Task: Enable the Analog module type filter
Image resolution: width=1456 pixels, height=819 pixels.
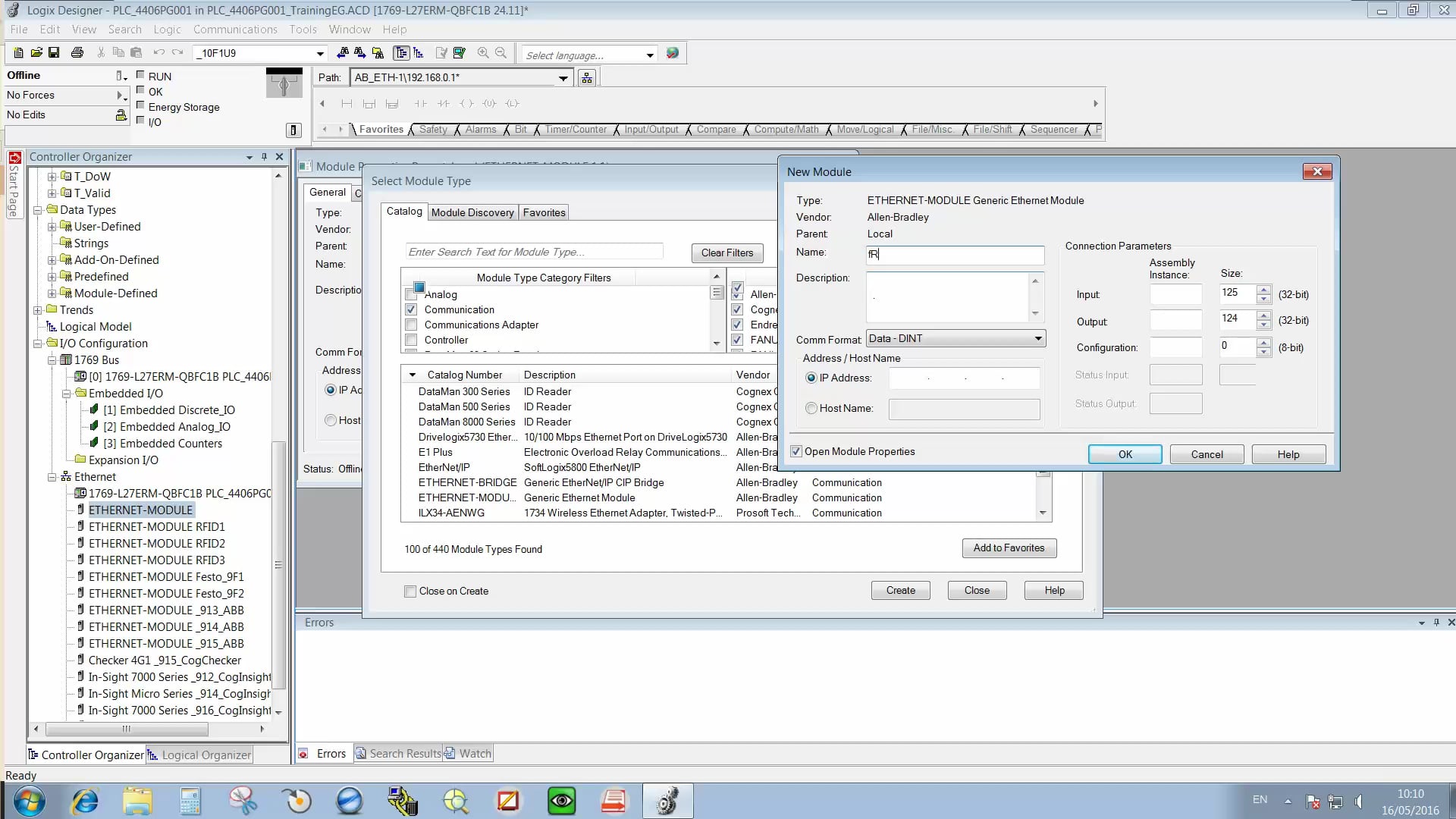Action: click(412, 294)
